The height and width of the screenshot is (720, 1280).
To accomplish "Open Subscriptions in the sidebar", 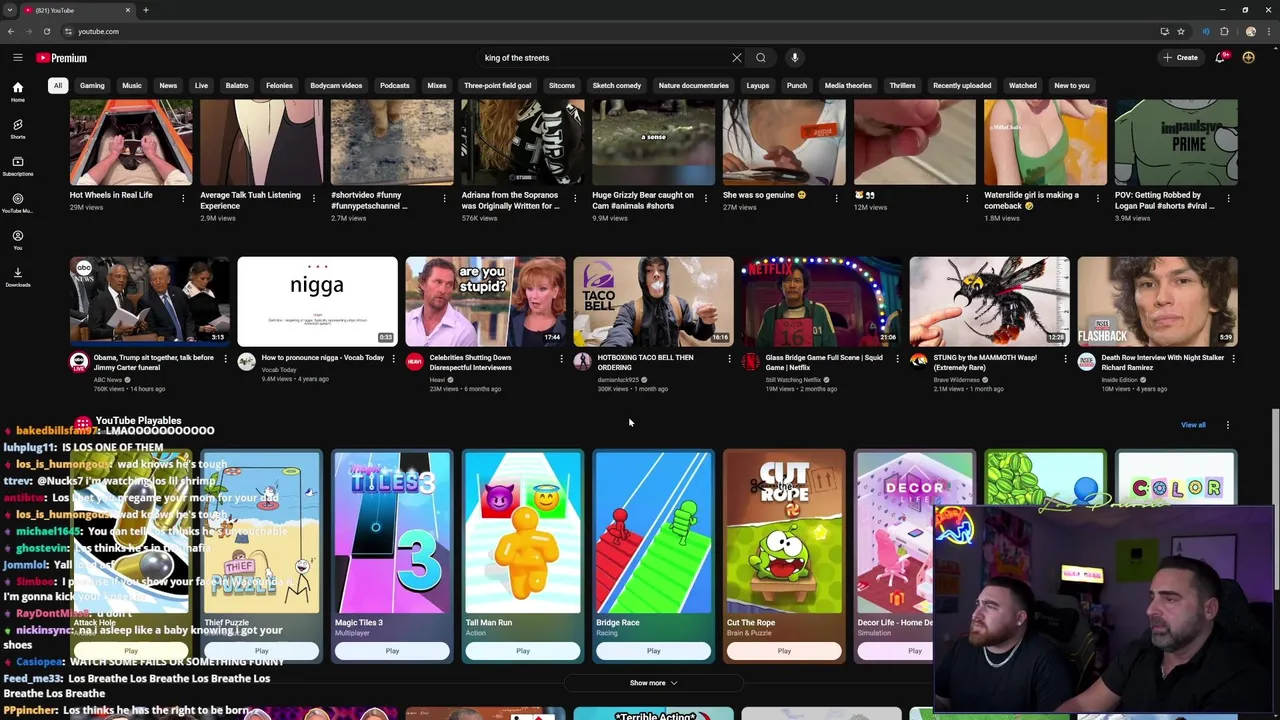I will (x=18, y=166).
